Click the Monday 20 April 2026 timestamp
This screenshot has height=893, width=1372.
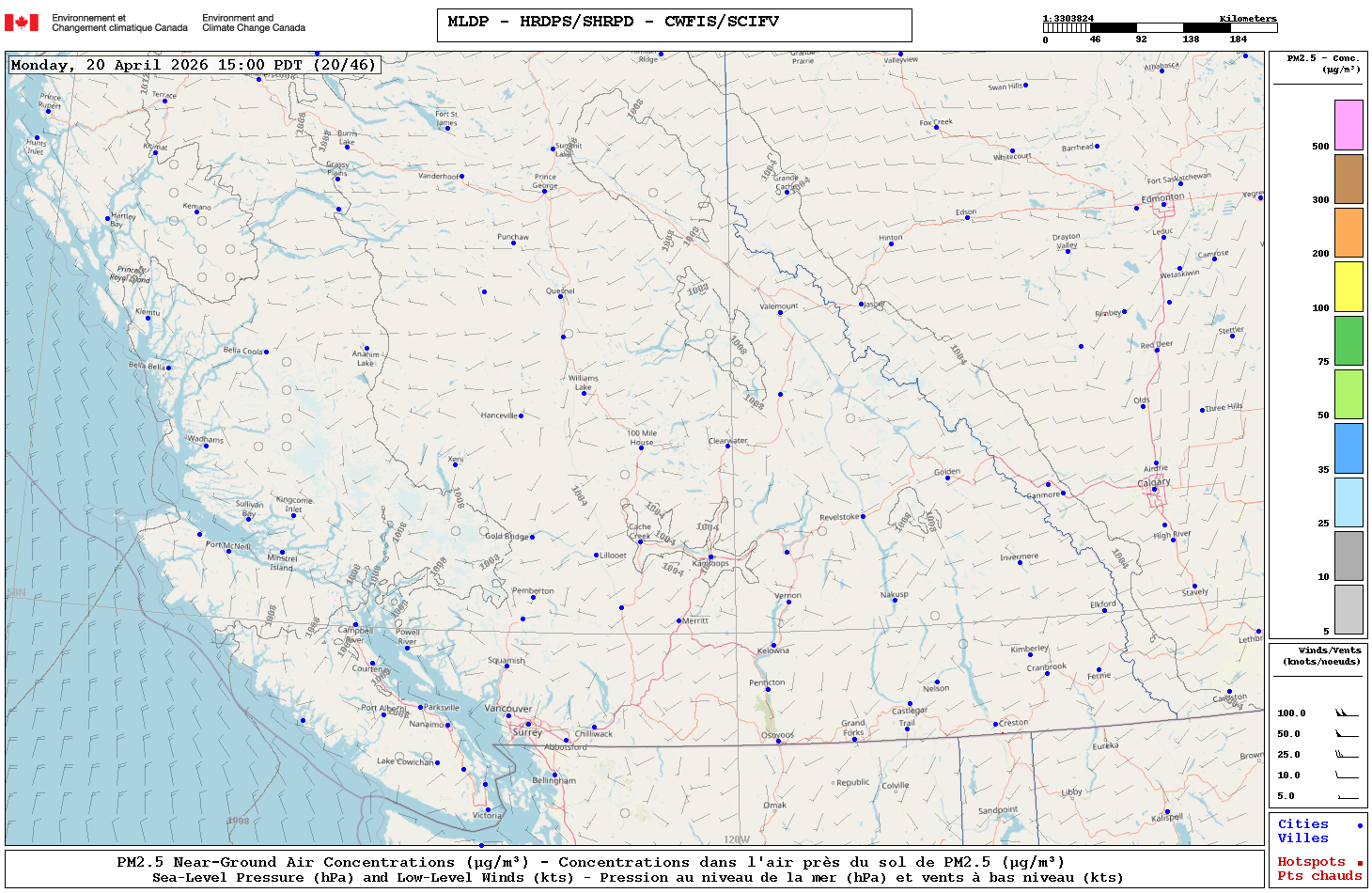194,65
